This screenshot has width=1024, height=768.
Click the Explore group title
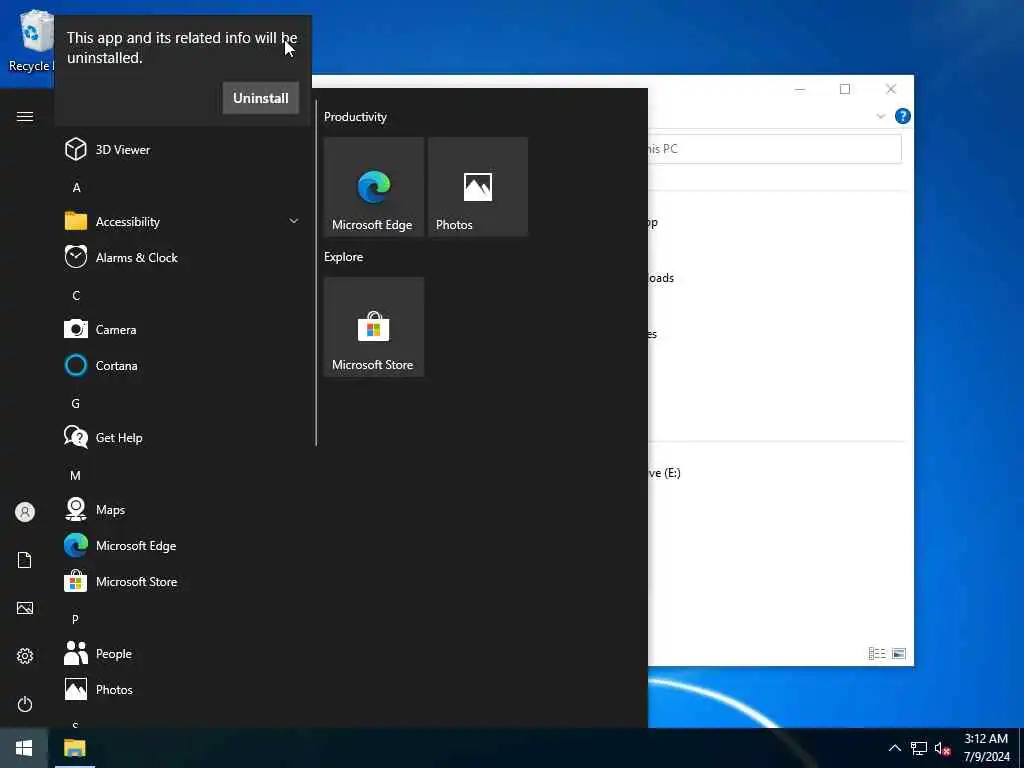[x=344, y=257]
